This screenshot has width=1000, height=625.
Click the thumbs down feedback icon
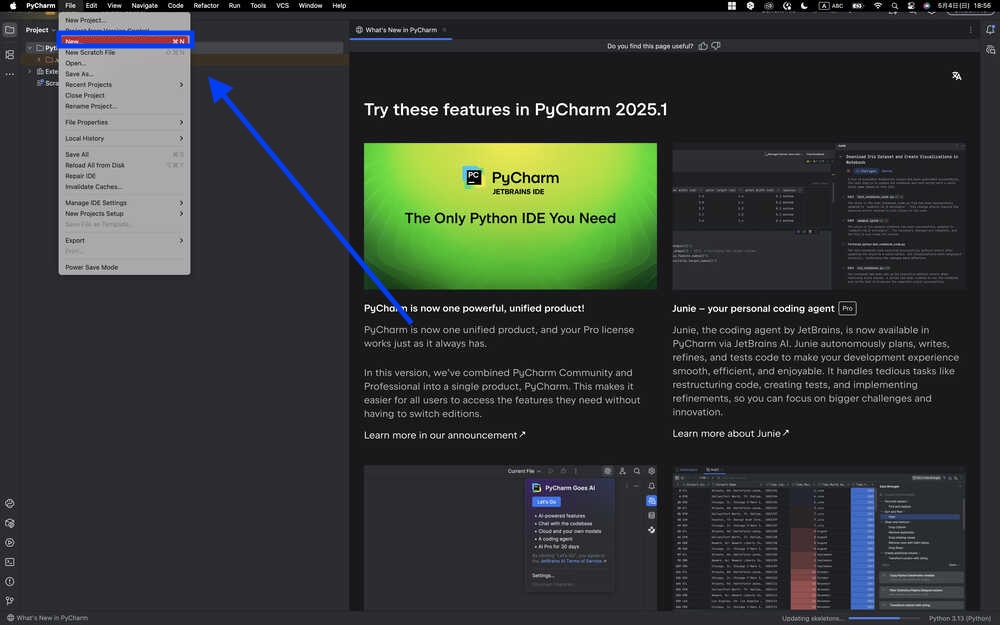(716, 46)
